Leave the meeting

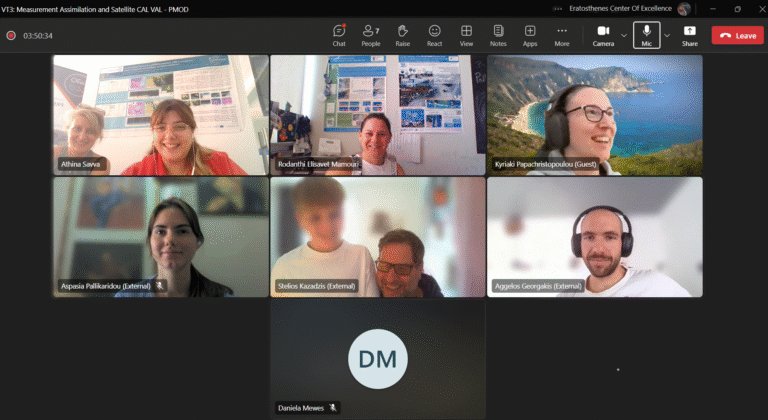point(737,35)
